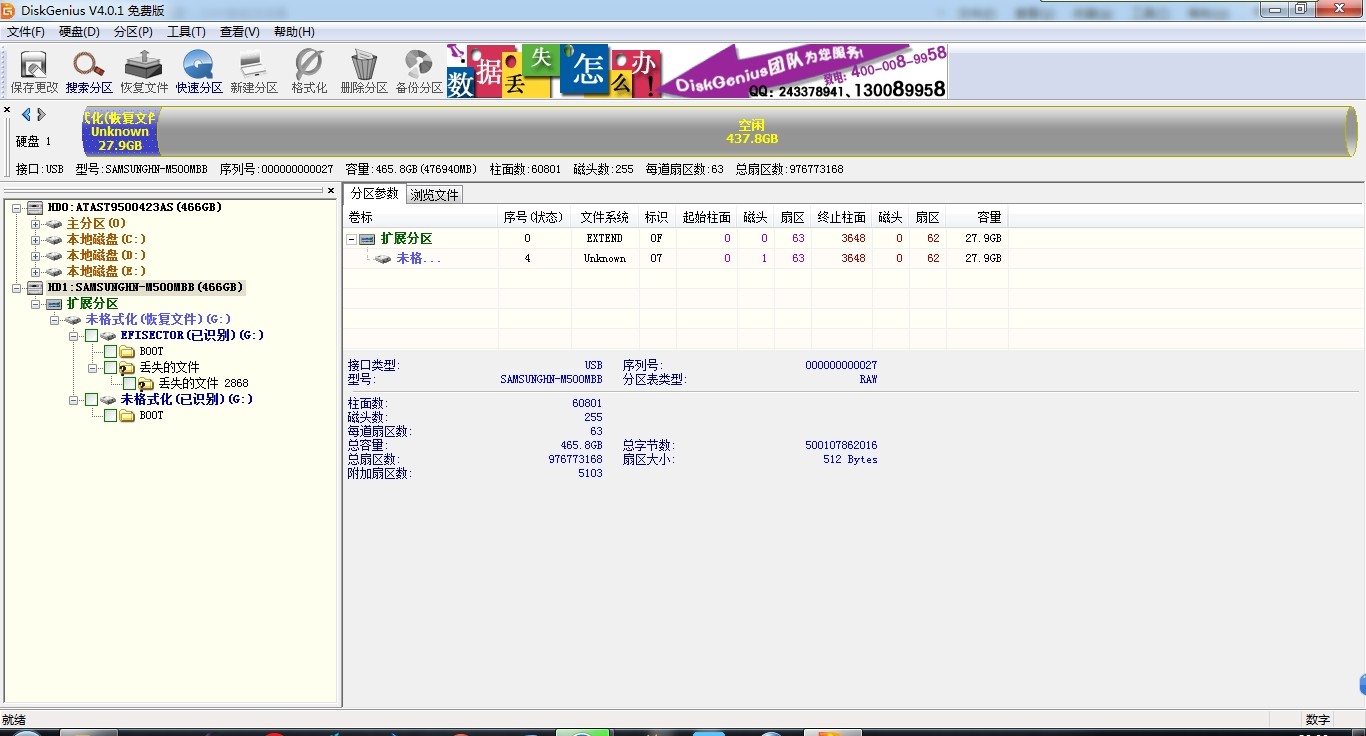Close the disk map bar with the small x
The image size is (1366, 736).
pyautogui.click(x=7, y=110)
